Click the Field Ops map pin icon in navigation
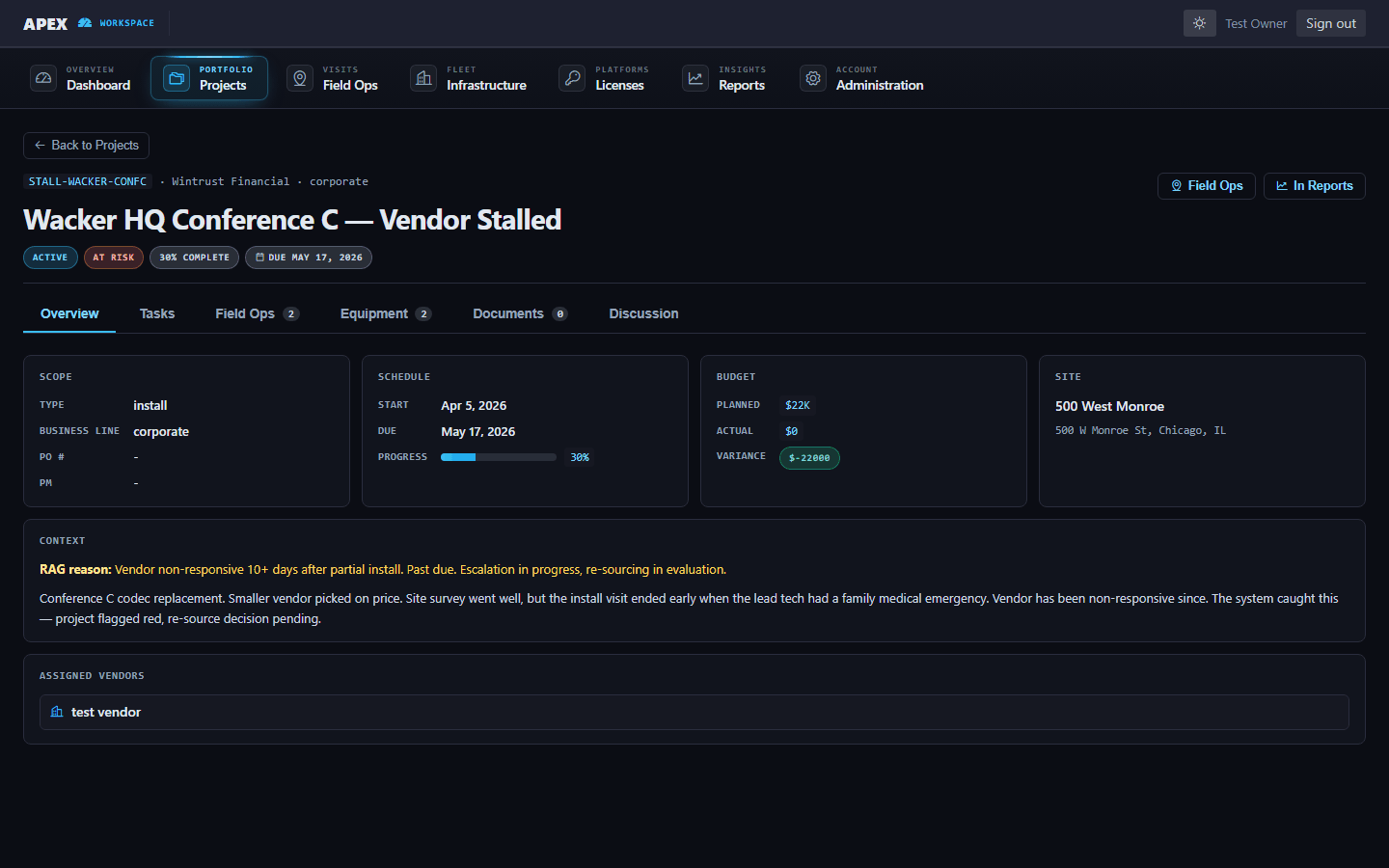The width and height of the screenshot is (1389, 868). 300,78
